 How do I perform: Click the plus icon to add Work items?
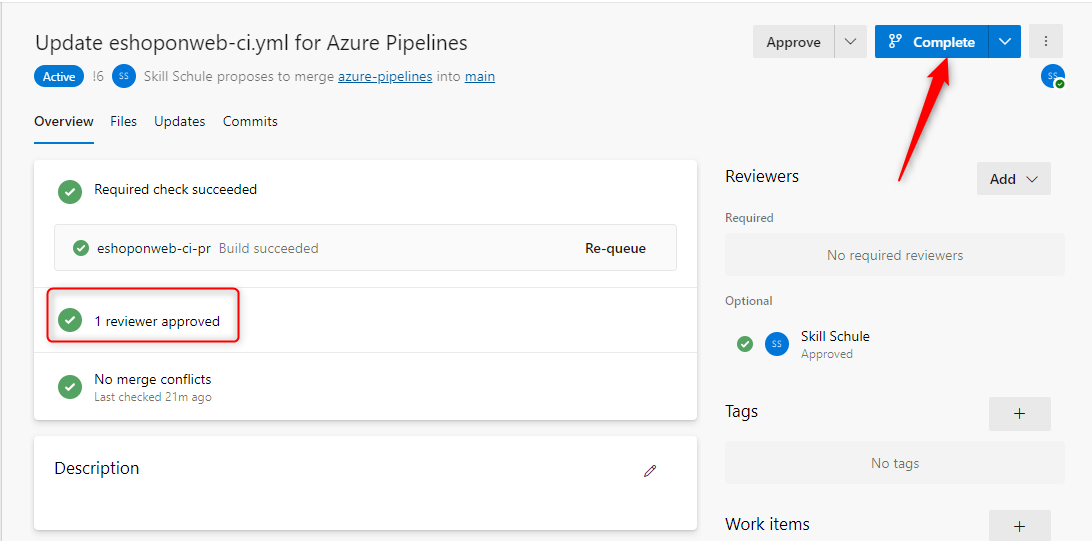(1019, 526)
